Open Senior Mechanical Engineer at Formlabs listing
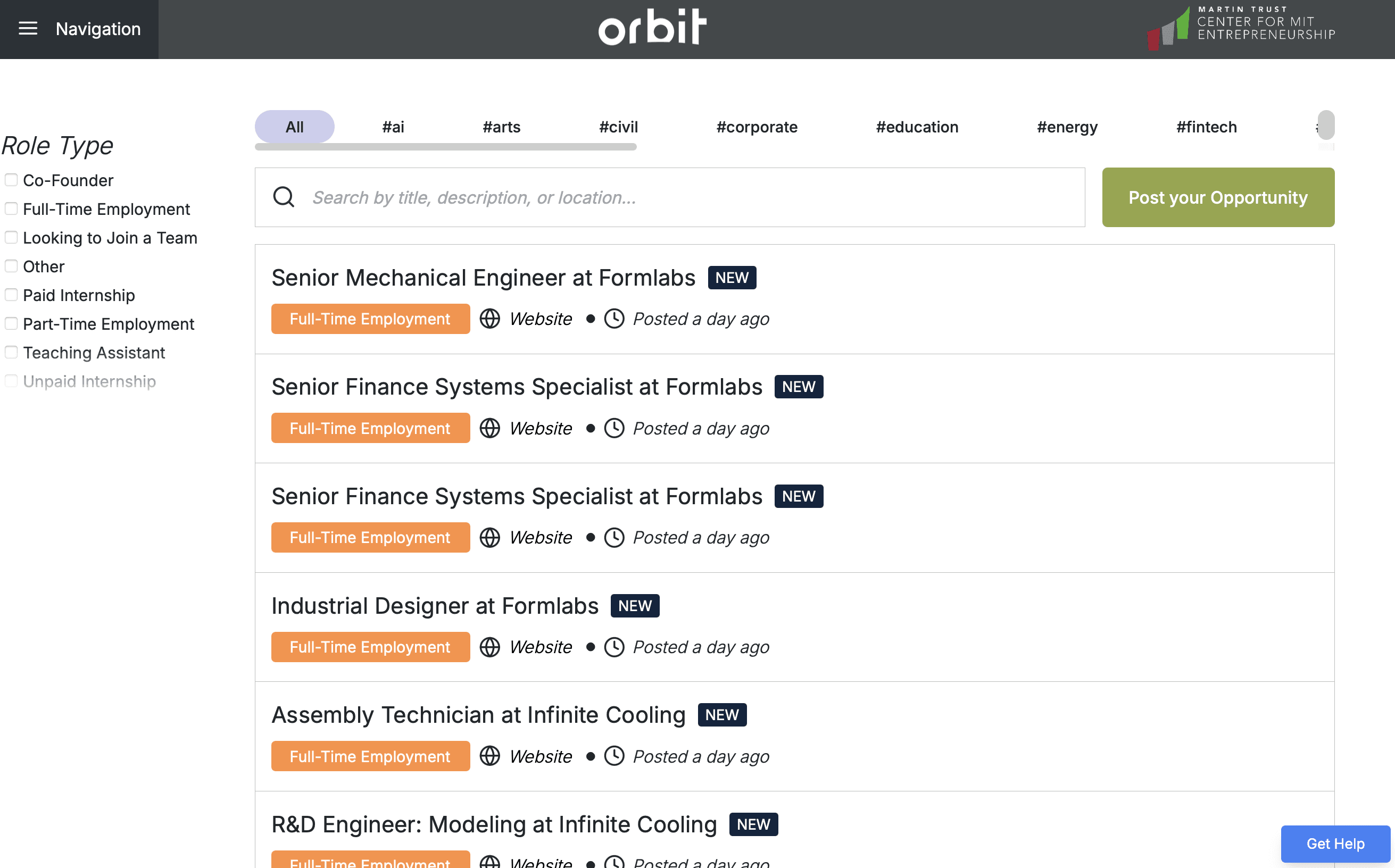The image size is (1395, 868). click(x=484, y=278)
